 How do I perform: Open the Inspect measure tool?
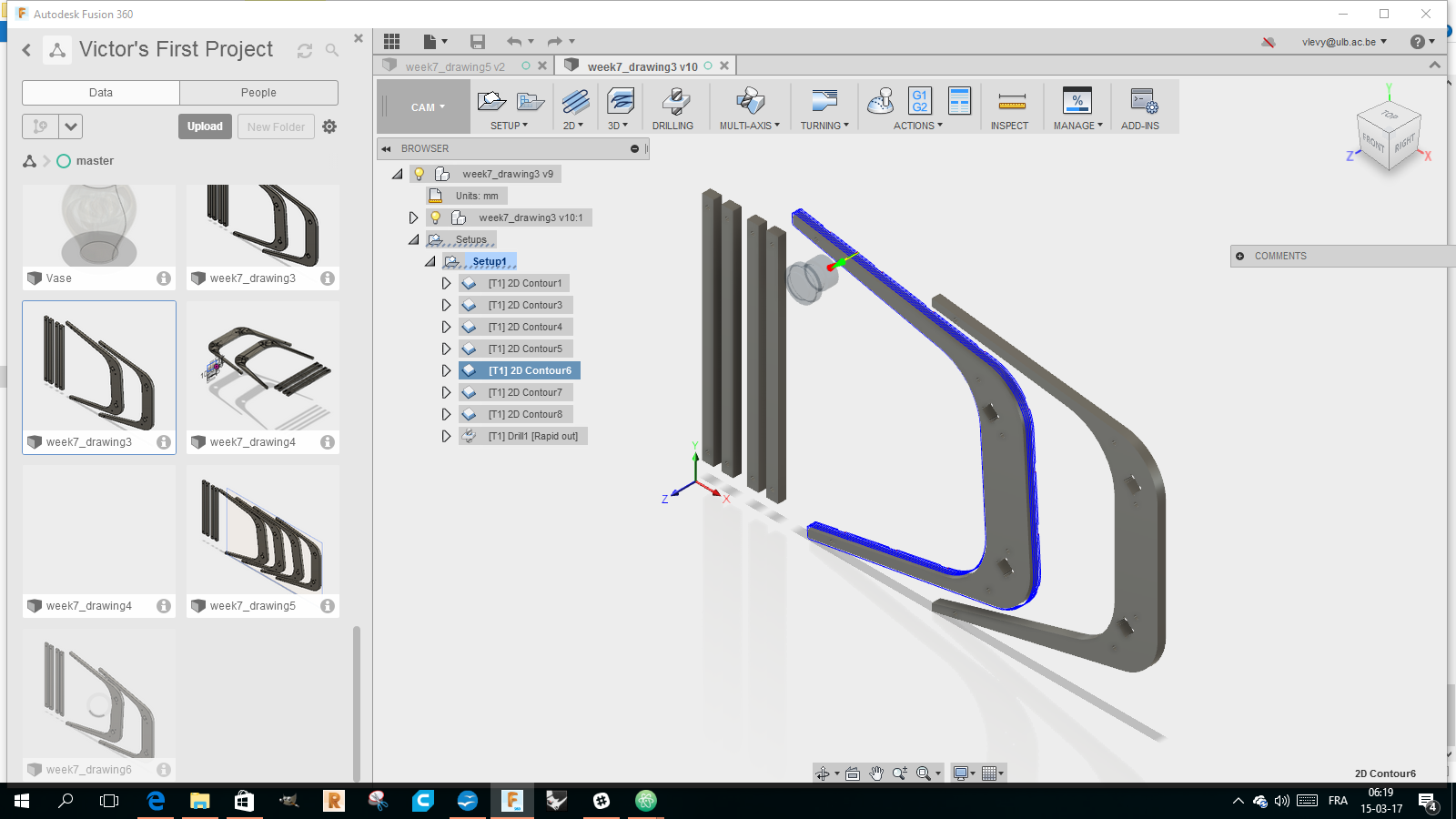(1011, 102)
